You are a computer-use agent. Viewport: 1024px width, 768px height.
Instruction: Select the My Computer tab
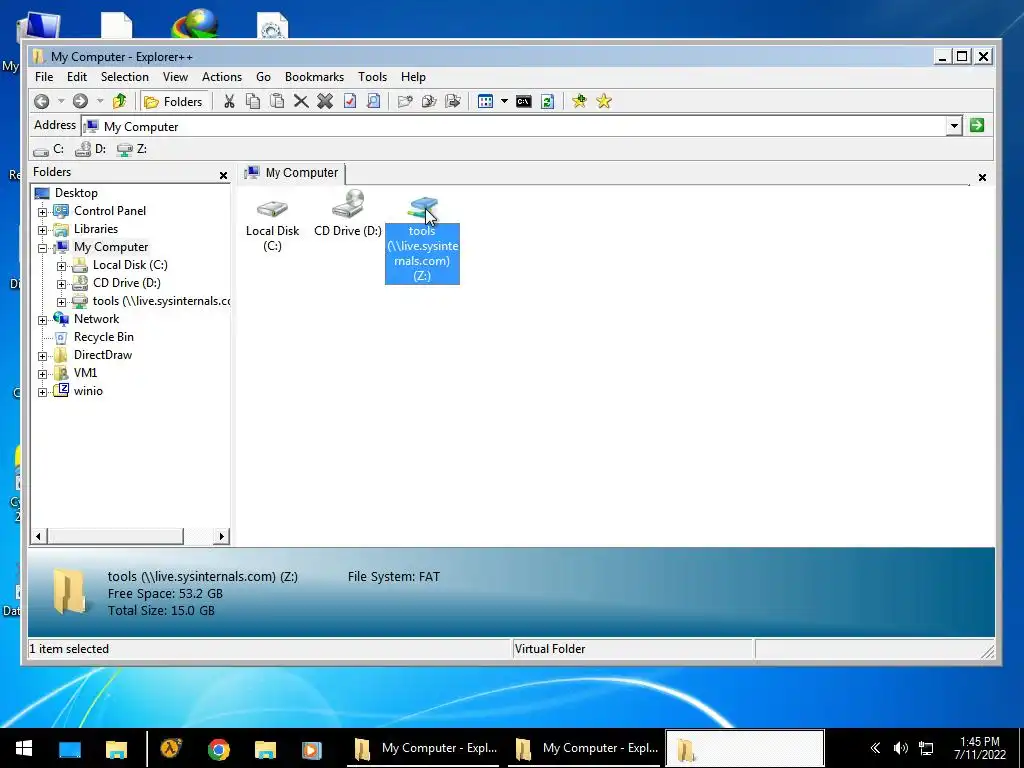tap(292, 173)
